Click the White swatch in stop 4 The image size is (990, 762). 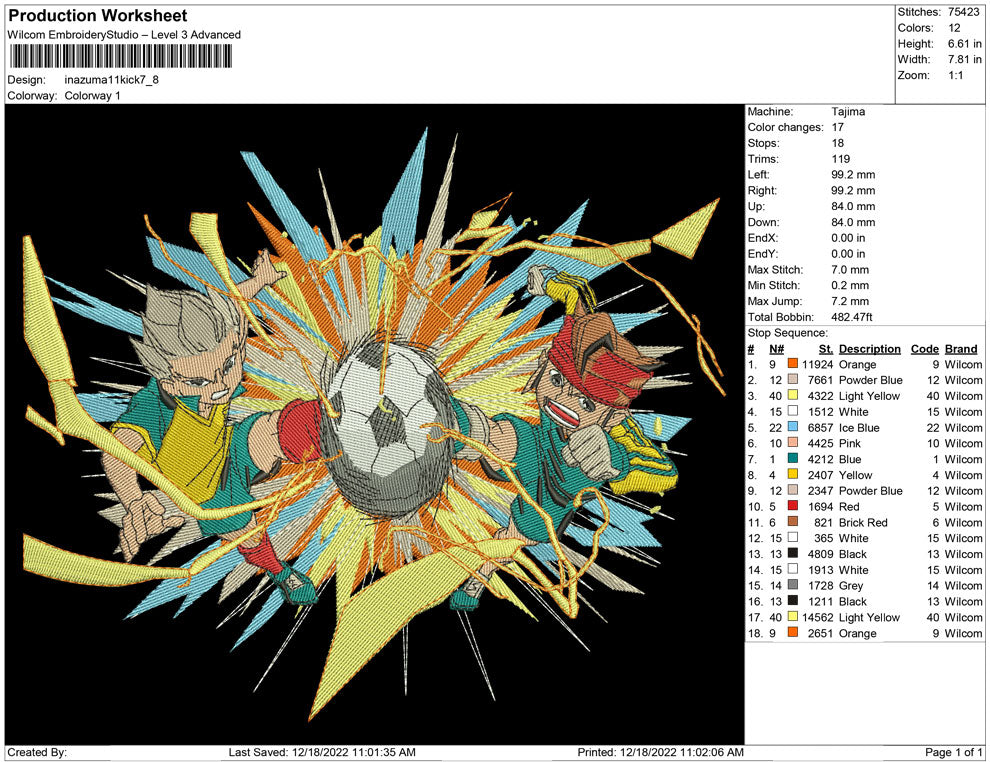click(792, 412)
